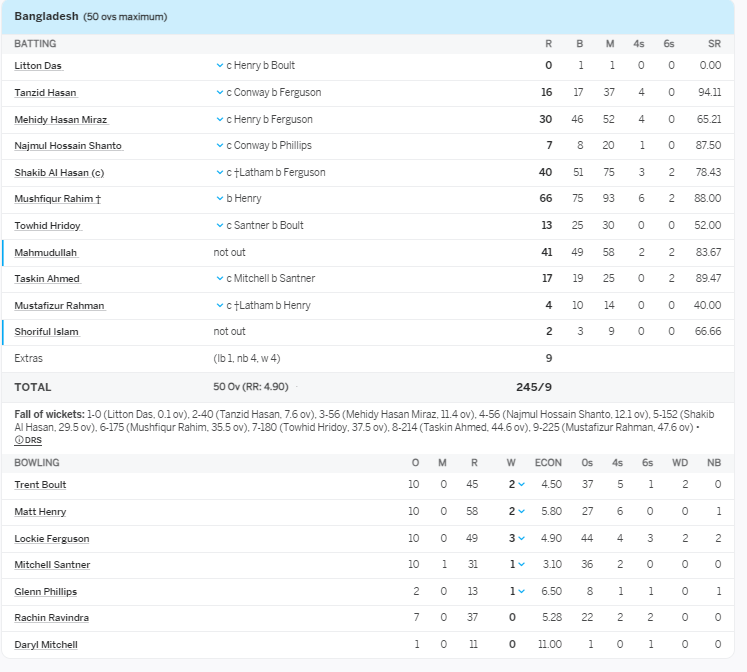
Task: Open Shakib Al Hasan dismissal chevron
Action: [220, 173]
